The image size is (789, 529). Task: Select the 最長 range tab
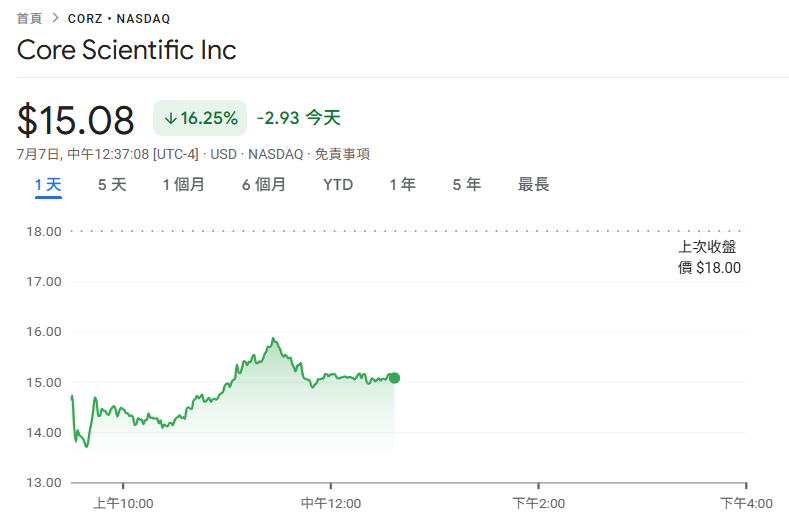(533, 185)
